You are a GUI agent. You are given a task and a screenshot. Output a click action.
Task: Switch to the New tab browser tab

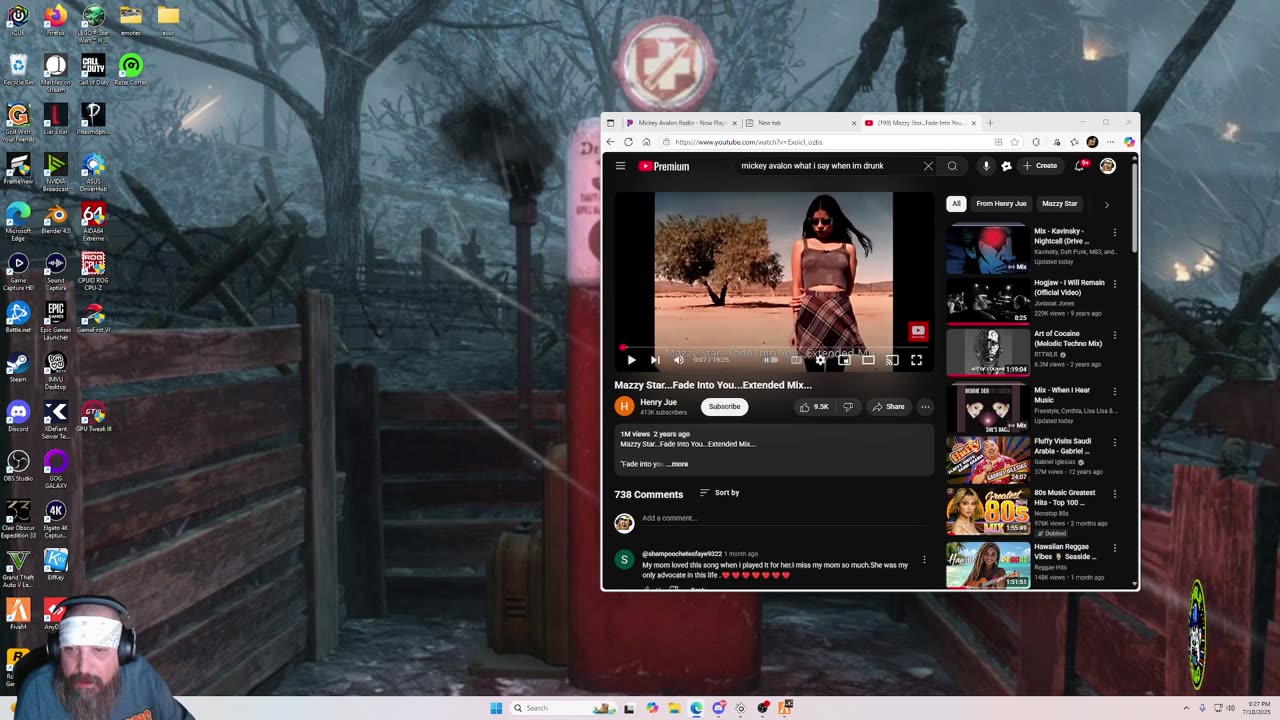tap(800, 123)
